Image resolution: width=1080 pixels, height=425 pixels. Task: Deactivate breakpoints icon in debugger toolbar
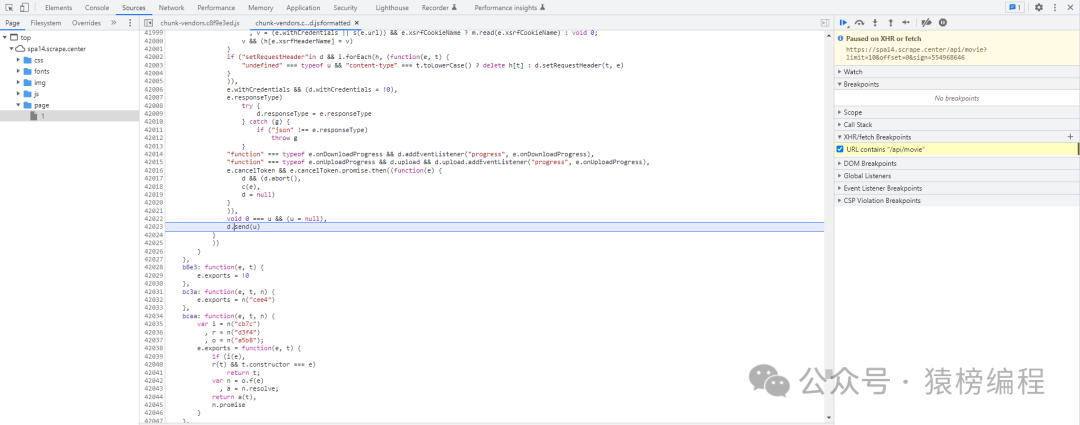click(x=926, y=23)
